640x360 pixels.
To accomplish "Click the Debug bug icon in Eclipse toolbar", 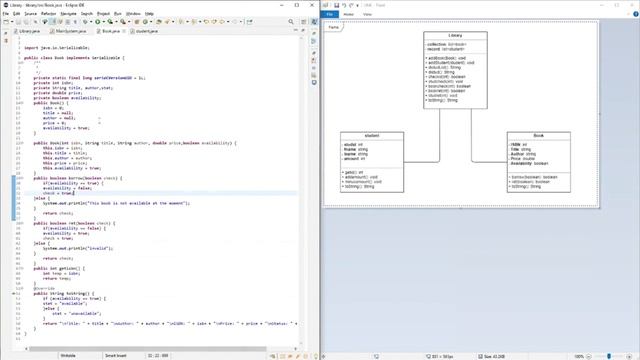I will pyautogui.click(x=85, y=22).
